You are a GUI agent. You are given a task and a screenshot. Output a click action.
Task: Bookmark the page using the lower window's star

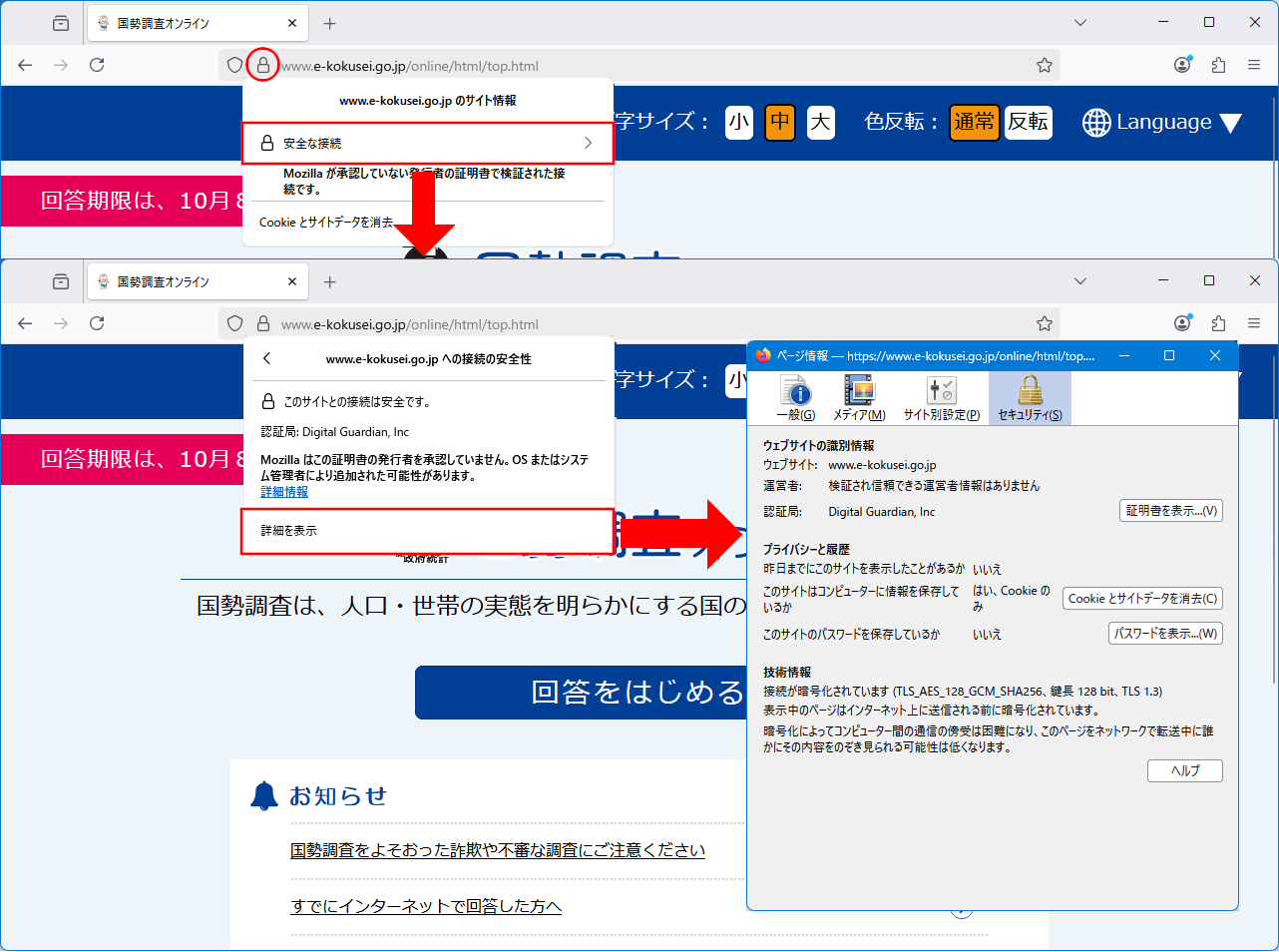(x=1044, y=323)
